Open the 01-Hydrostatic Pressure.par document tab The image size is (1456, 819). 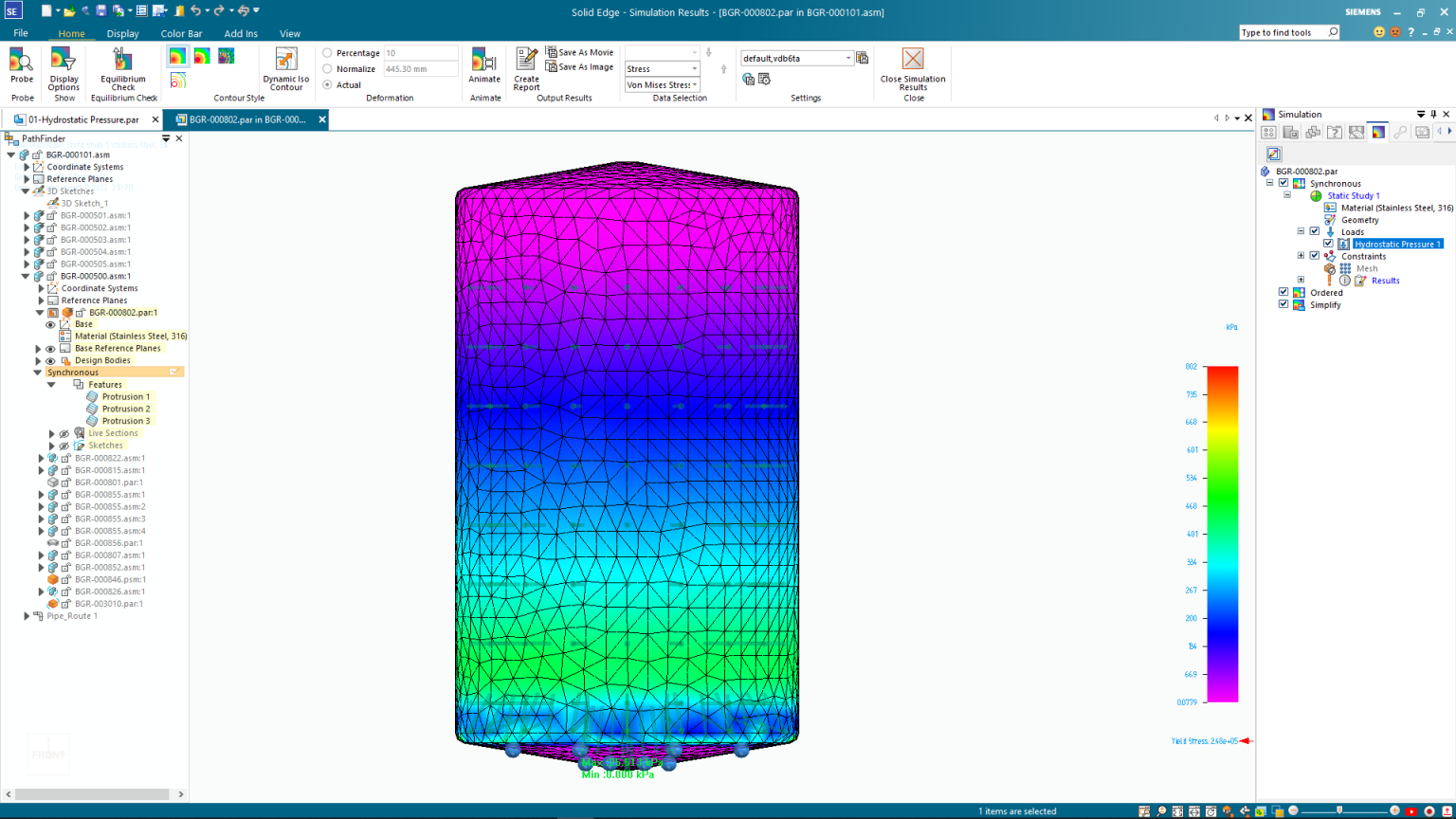pos(85,119)
